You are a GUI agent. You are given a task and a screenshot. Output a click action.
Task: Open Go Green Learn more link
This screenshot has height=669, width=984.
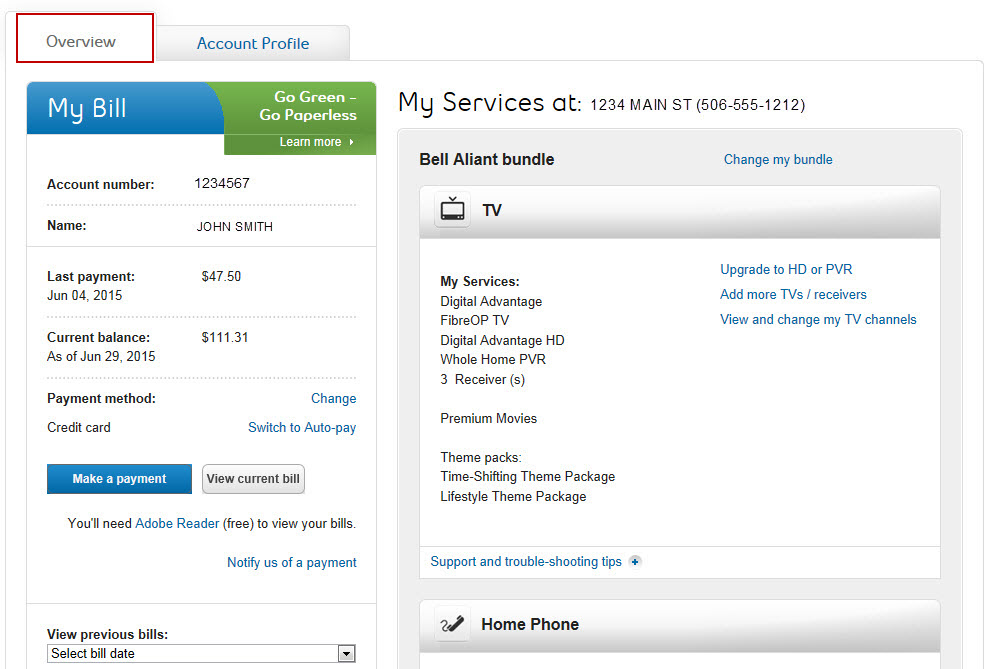click(316, 142)
